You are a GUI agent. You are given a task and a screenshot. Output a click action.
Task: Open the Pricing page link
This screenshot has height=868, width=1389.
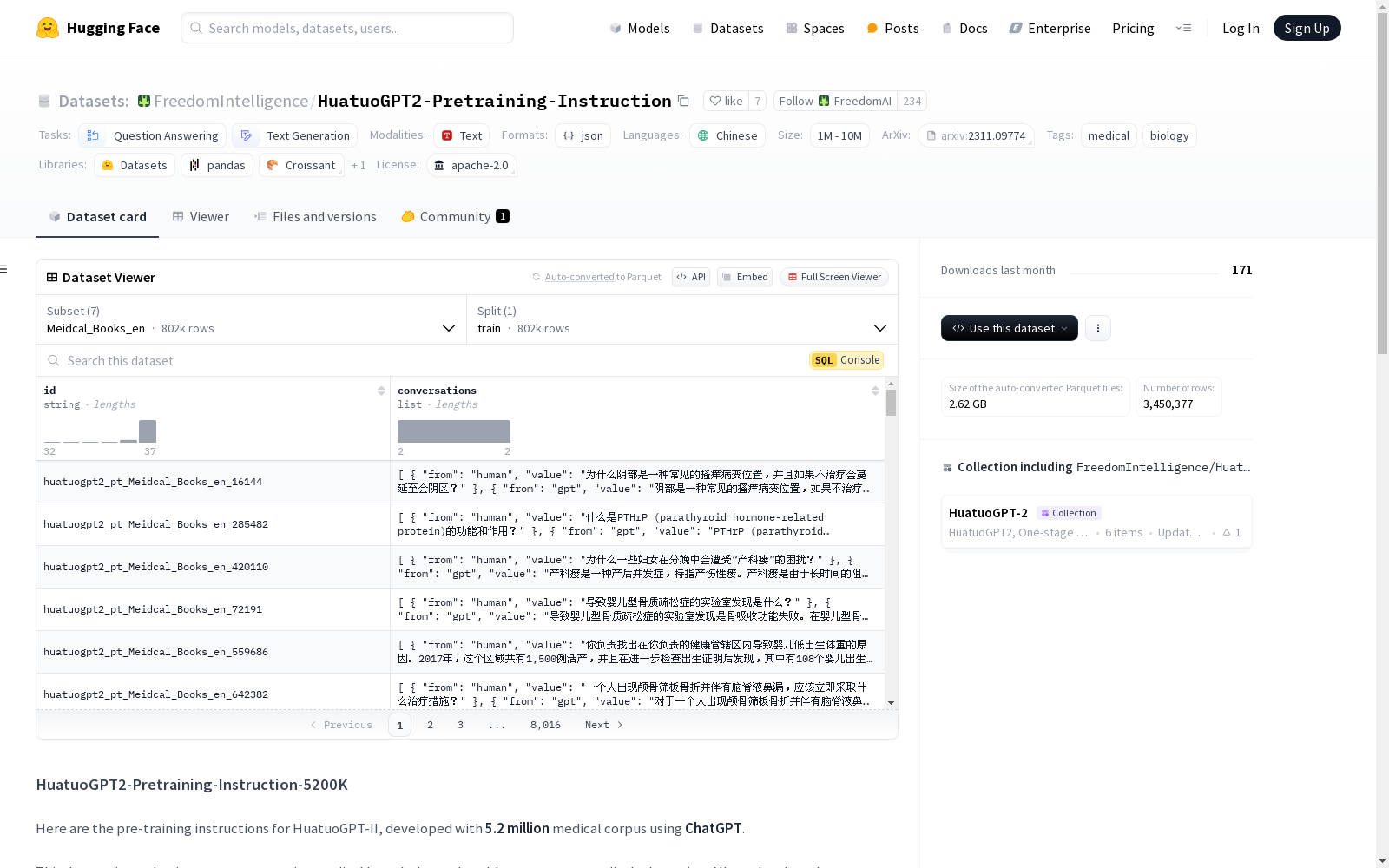1133,28
